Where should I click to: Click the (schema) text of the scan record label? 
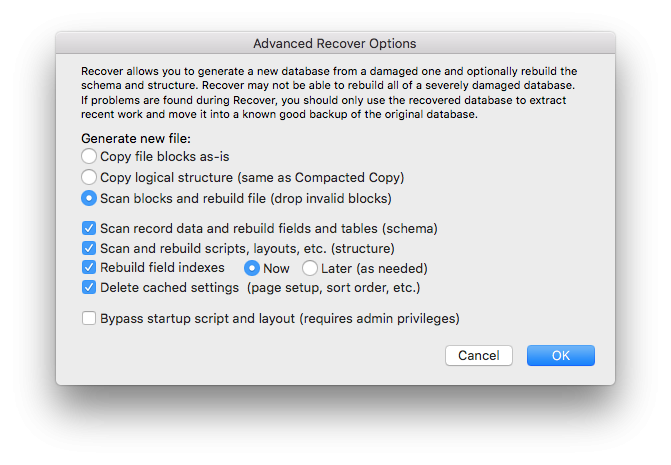click(x=410, y=228)
